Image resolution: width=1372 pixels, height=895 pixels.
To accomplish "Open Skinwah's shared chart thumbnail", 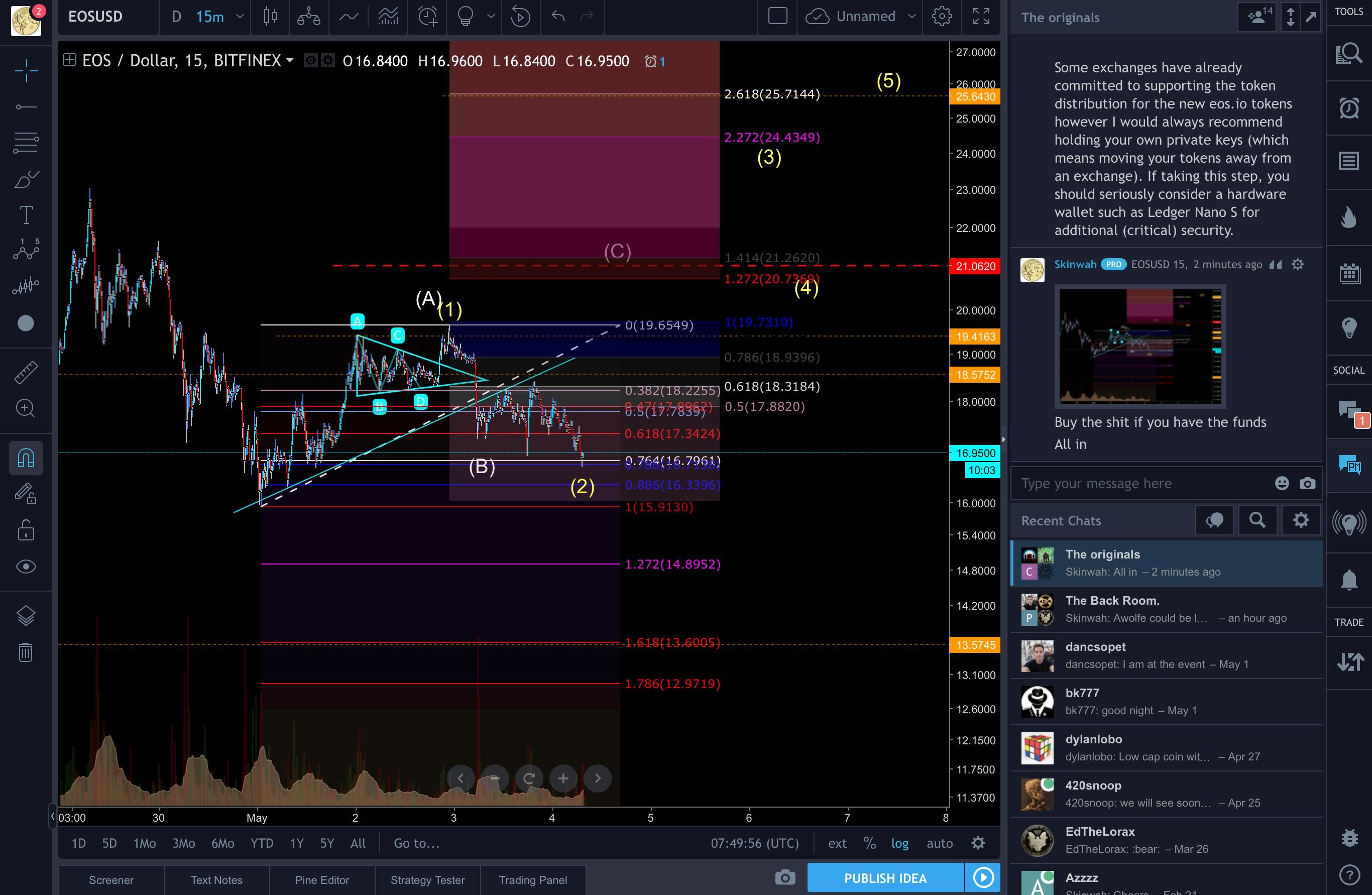I will (x=1139, y=346).
